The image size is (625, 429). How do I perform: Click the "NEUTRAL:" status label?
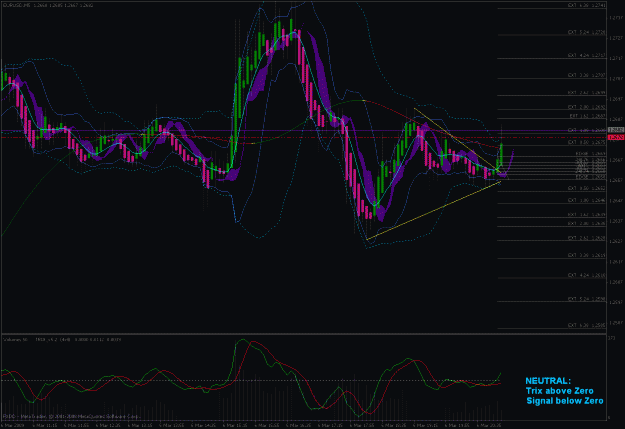tap(548, 381)
